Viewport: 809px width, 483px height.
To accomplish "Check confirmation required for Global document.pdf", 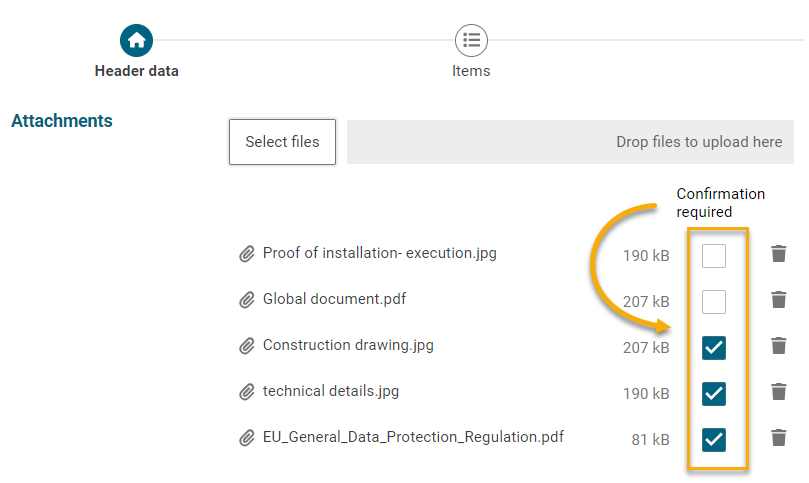I will coord(713,302).
